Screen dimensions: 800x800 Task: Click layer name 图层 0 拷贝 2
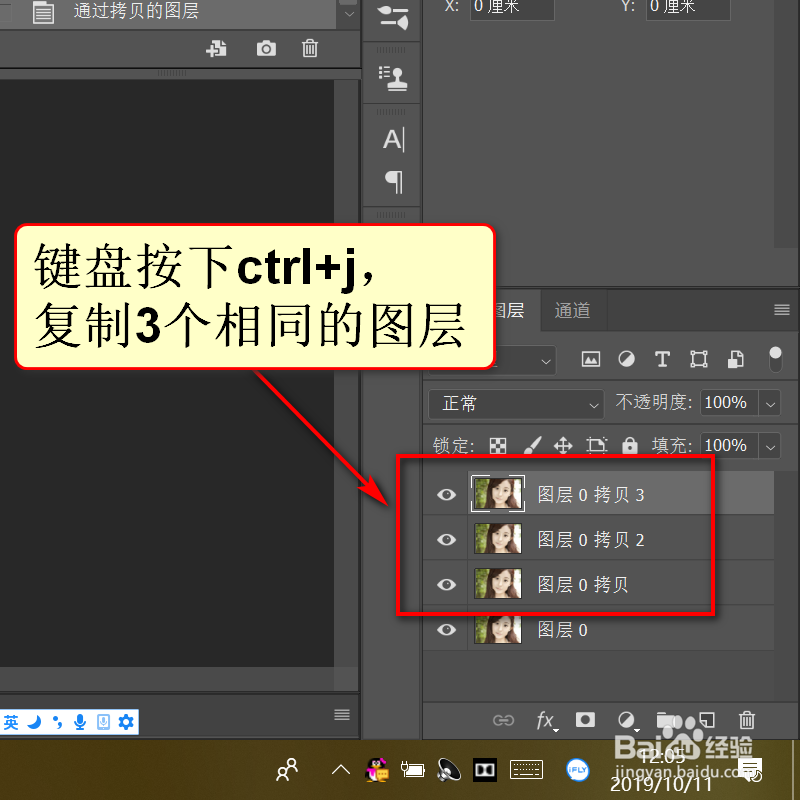tap(591, 540)
